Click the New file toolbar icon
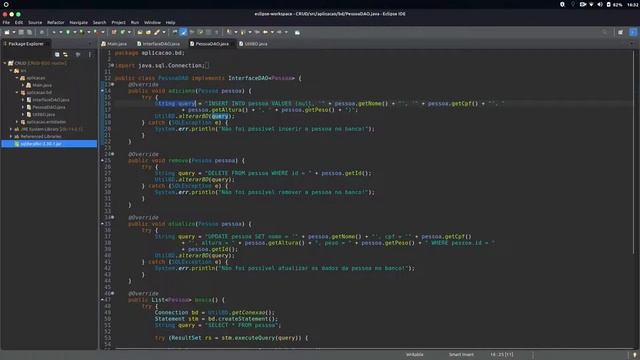 click(x=7, y=32)
